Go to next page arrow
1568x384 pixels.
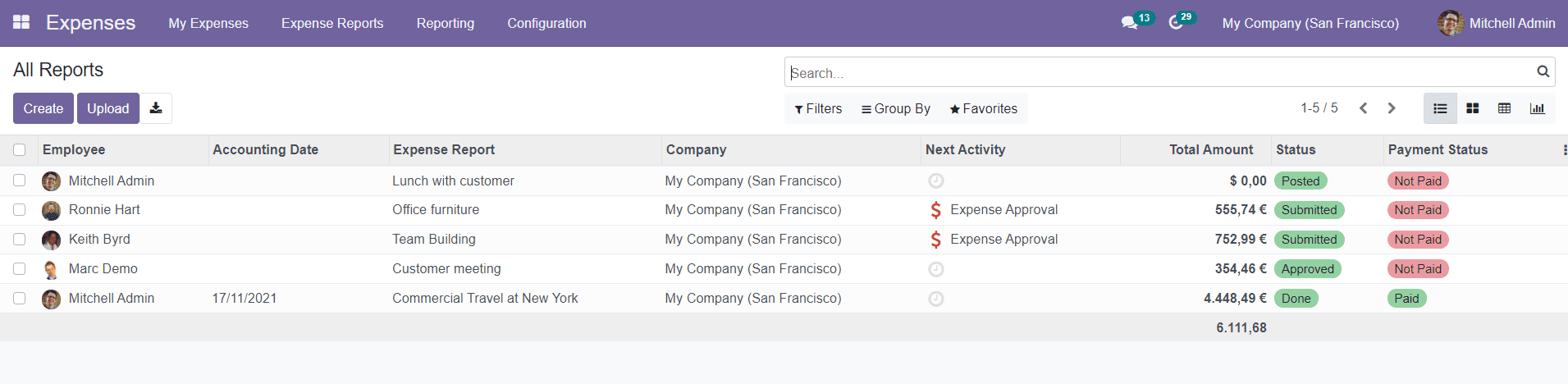1392,108
